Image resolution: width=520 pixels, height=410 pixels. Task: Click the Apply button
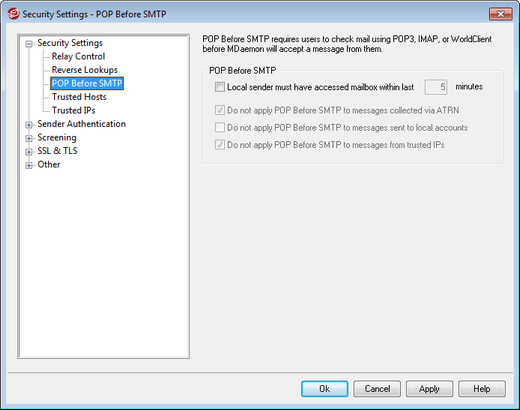[429, 389]
